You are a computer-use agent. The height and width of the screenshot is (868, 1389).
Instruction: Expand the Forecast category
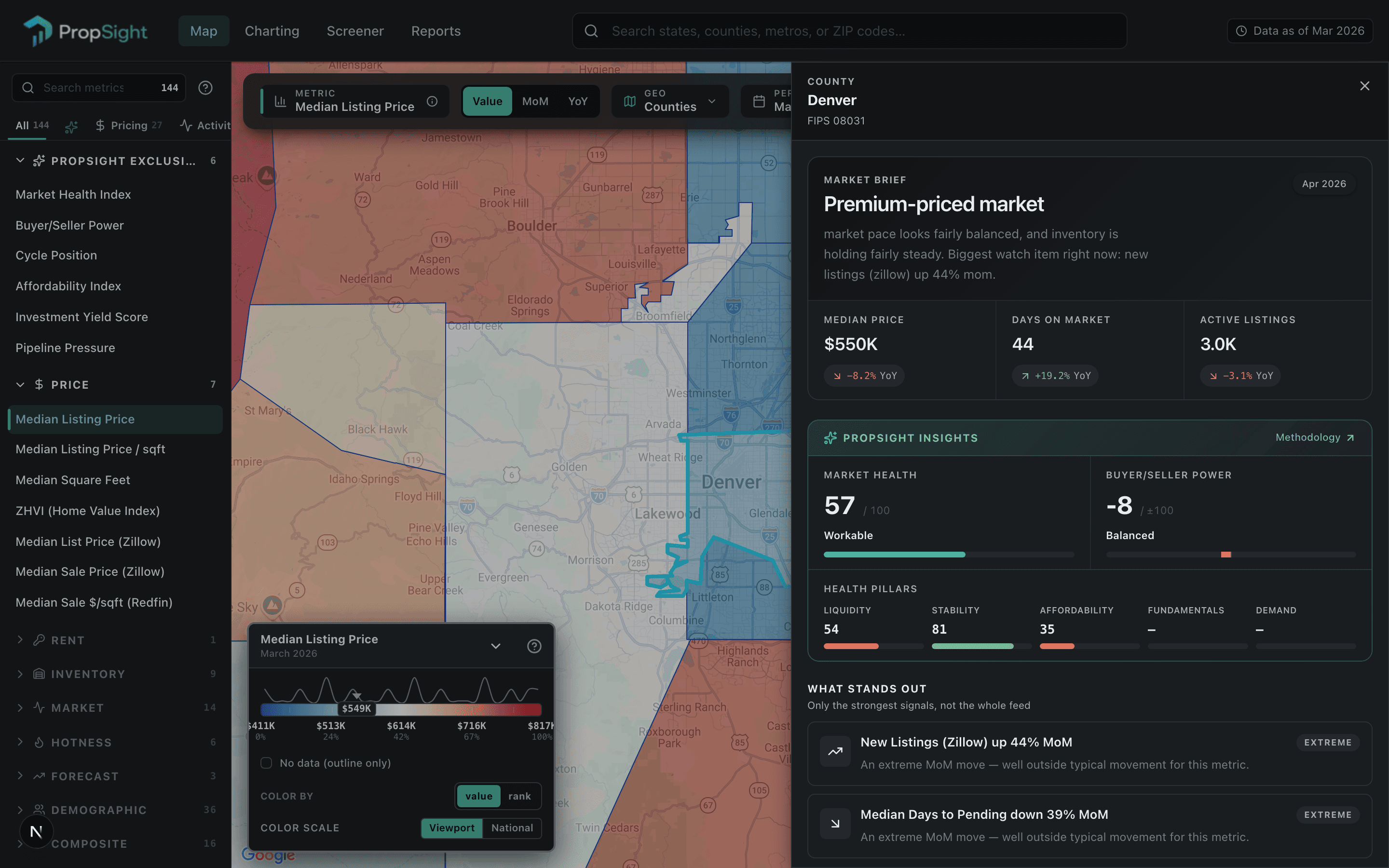[20, 776]
